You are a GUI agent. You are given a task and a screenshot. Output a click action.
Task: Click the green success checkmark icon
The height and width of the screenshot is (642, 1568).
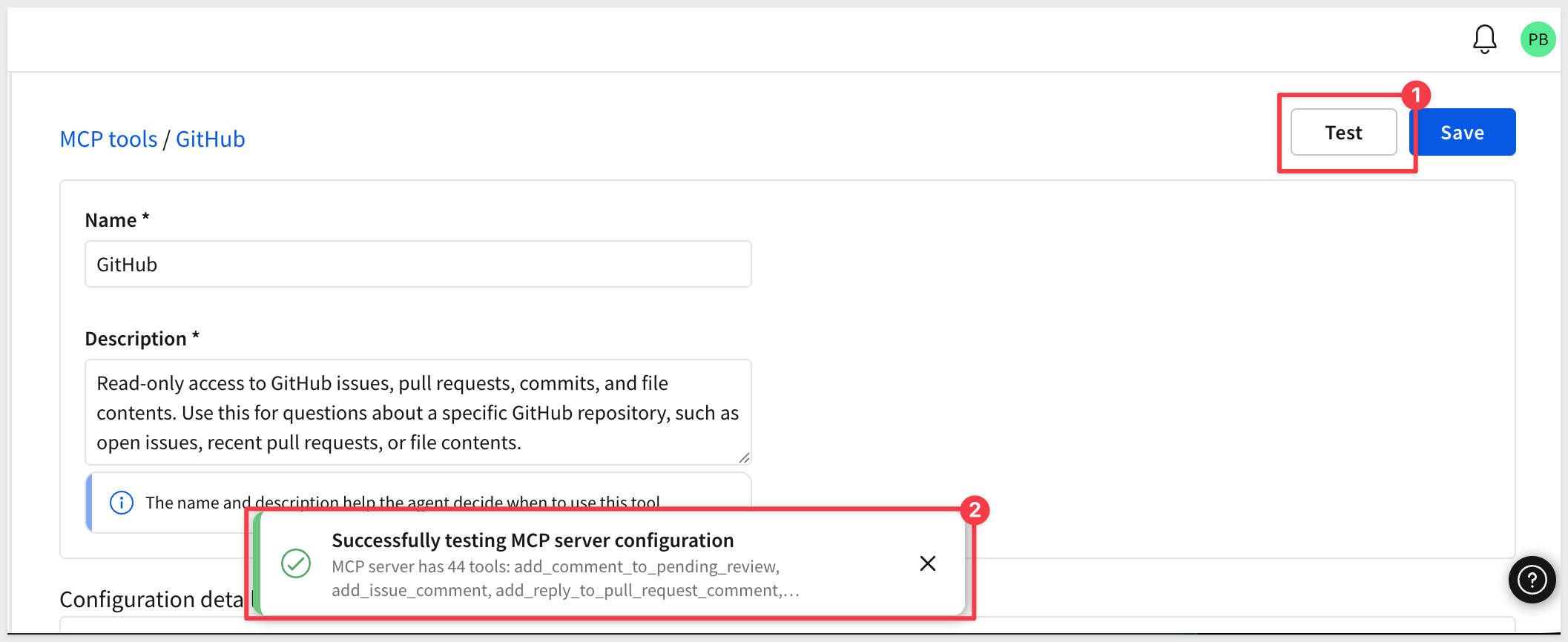(296, 563)
